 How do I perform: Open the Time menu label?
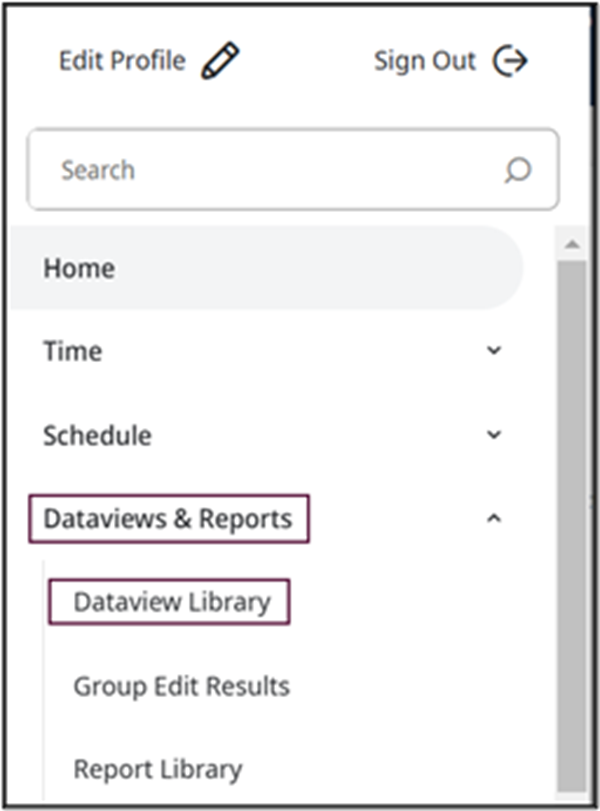[x=72, y=351]
